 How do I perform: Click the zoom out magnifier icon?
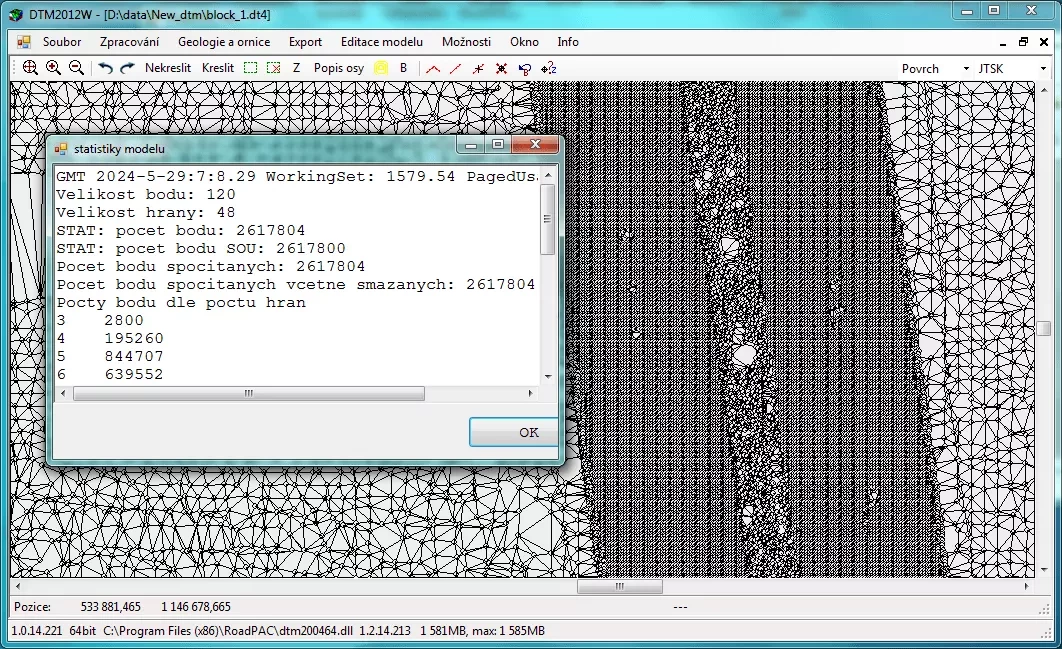[75, 68]
